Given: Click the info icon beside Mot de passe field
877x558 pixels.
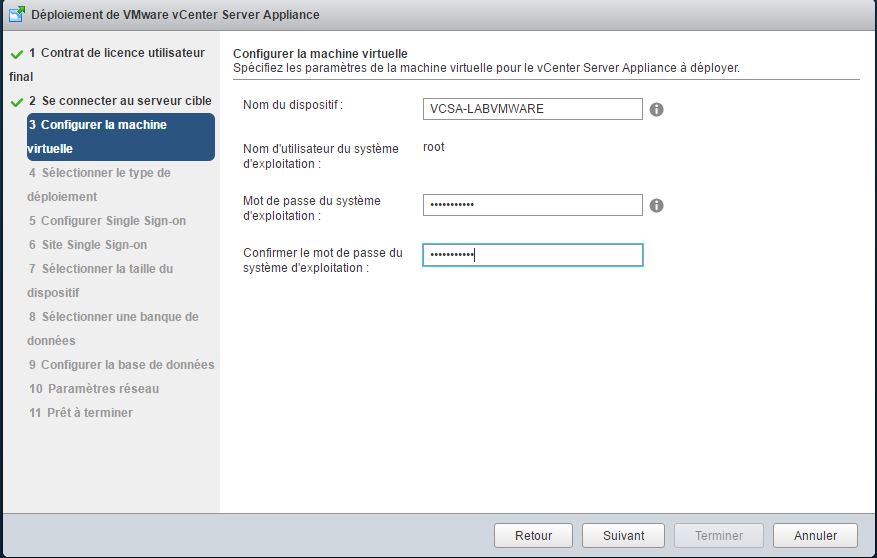Looking at the screenshot, I should point(656,206).
